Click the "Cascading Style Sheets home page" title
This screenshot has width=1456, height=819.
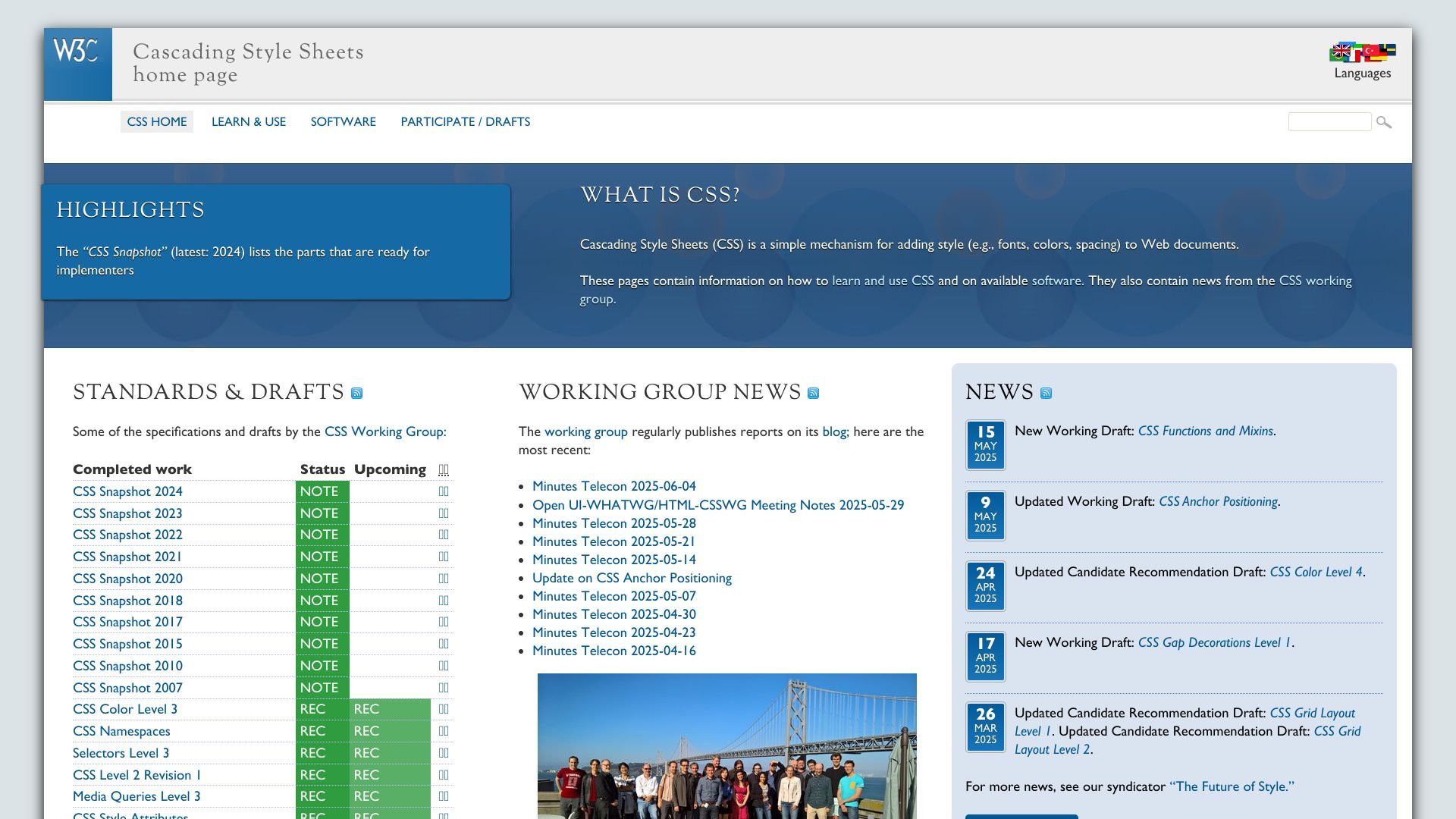coord(248,64)
